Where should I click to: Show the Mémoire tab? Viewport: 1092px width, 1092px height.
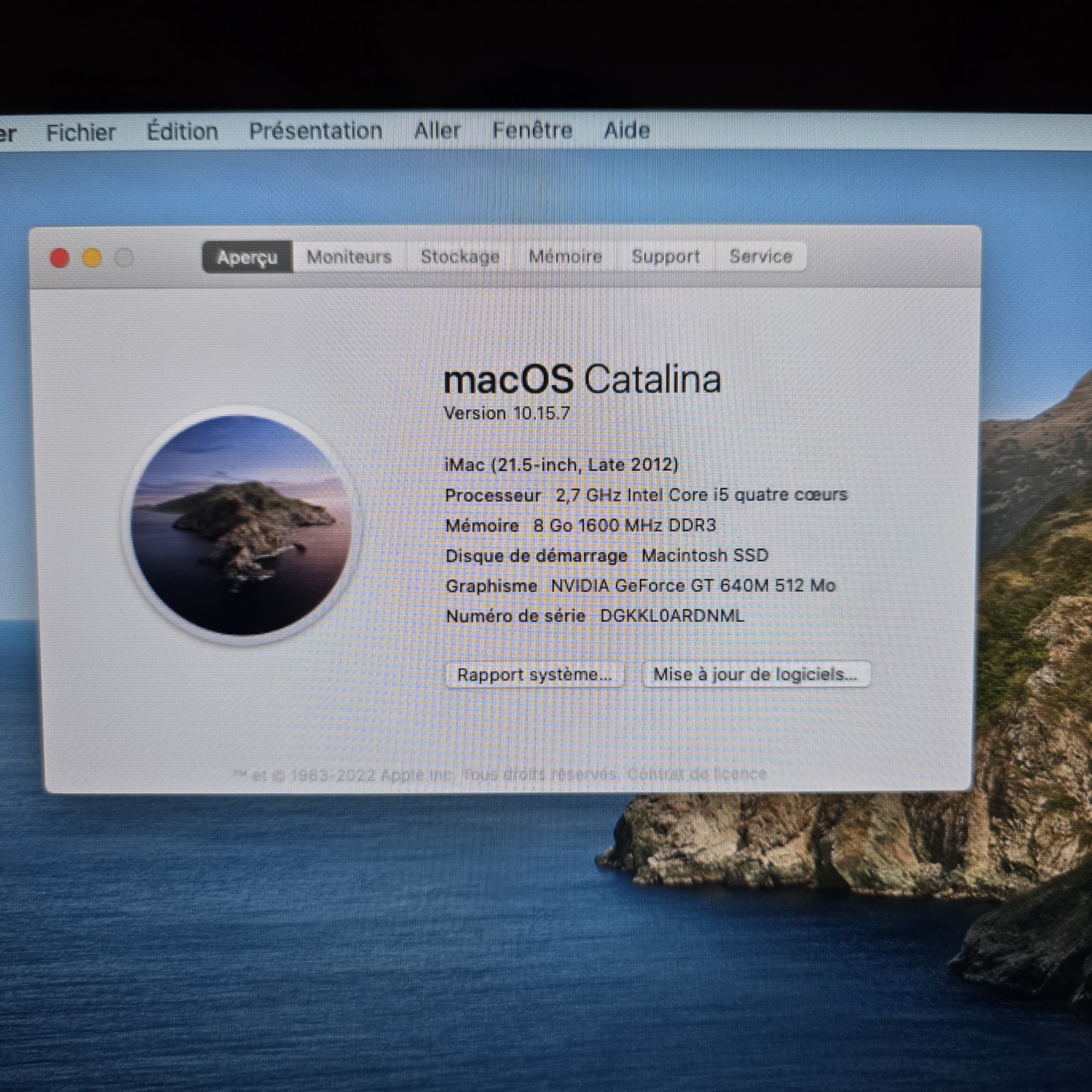[565, 257]
